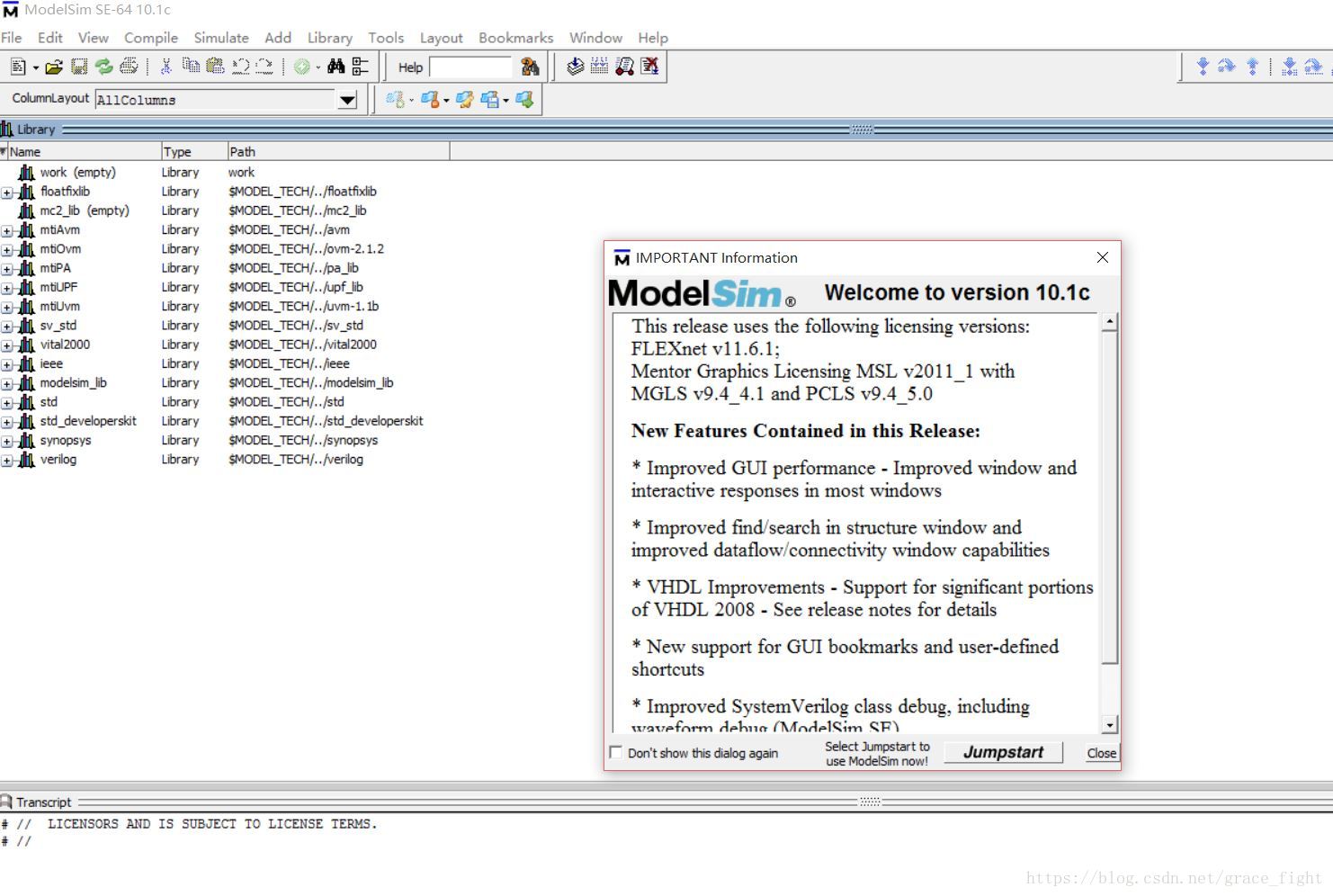Click the Find binoculars icon

[x=336, y=67]
